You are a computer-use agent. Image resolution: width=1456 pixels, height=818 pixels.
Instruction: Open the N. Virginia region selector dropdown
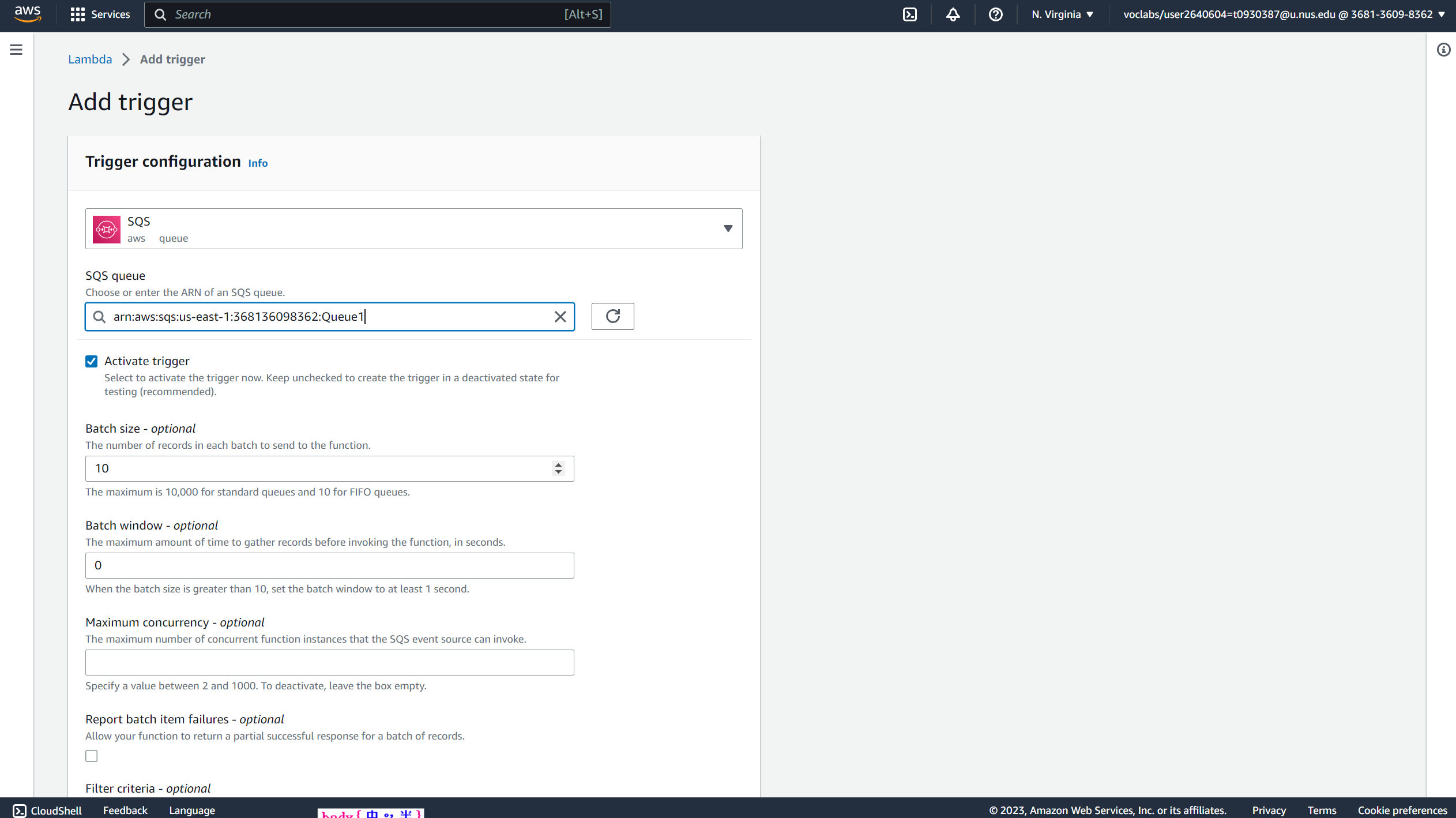(1063, 14)
